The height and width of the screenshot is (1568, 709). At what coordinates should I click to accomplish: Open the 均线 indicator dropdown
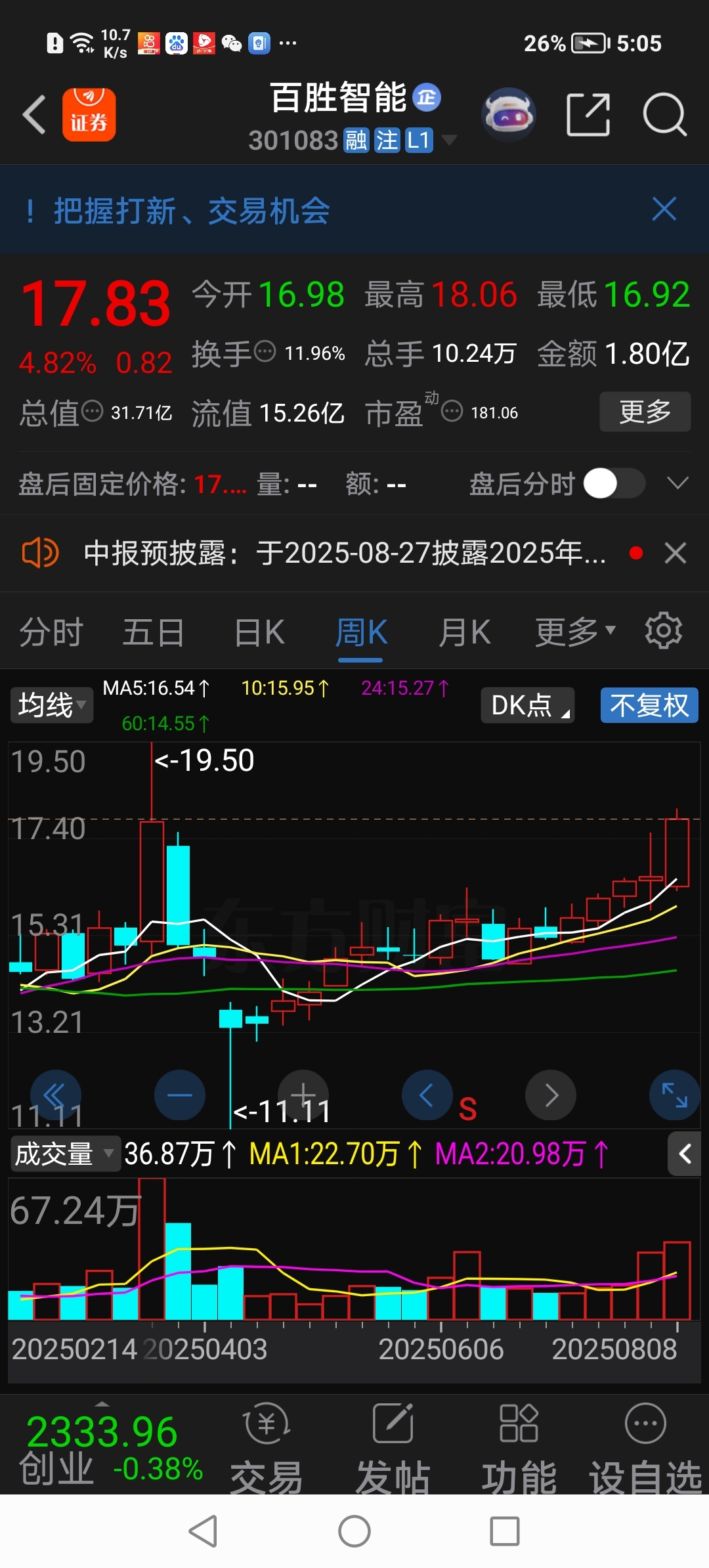tap(52, 705)
